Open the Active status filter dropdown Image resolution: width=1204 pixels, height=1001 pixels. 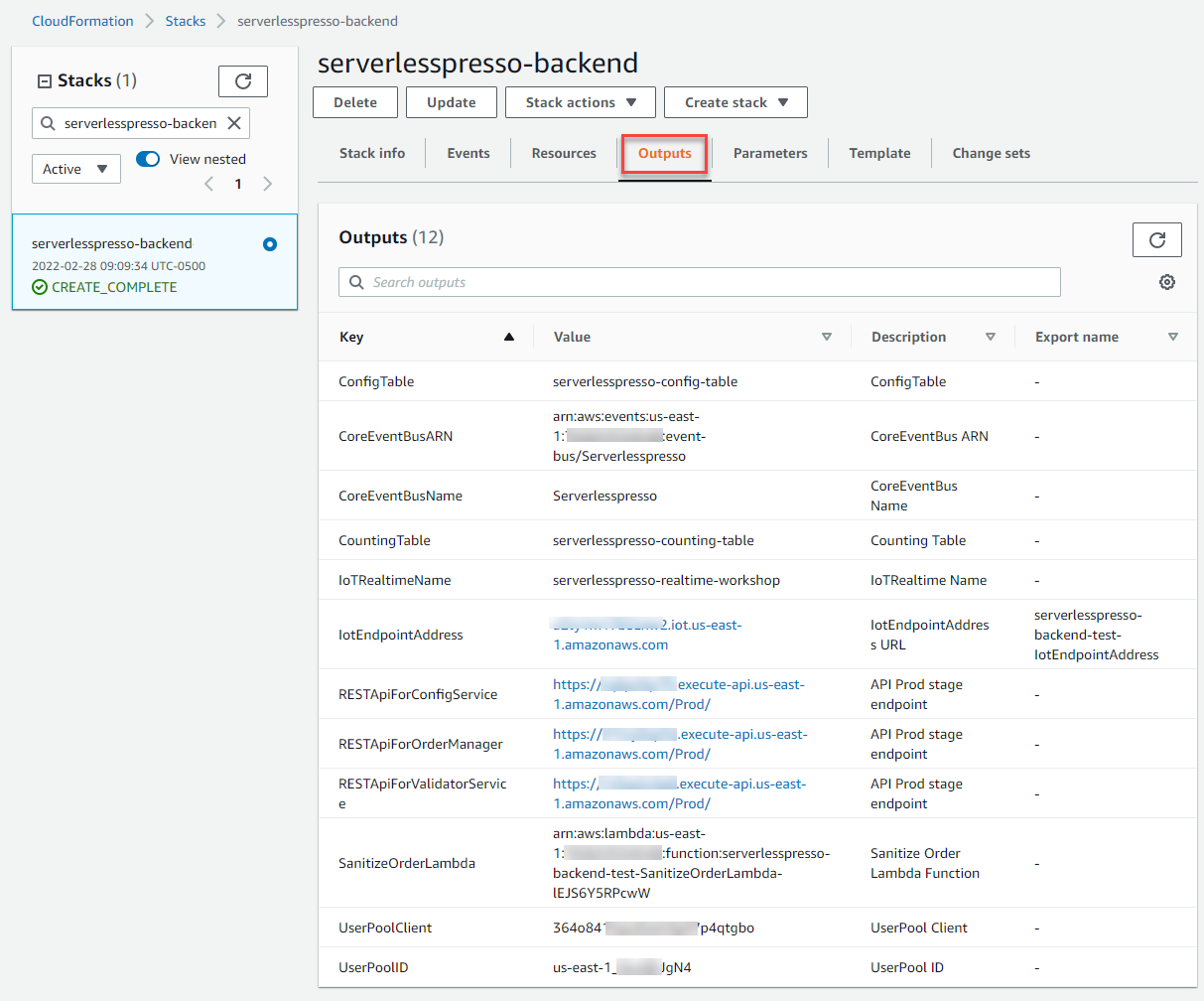pyautogui.click(x=76, y=169)
